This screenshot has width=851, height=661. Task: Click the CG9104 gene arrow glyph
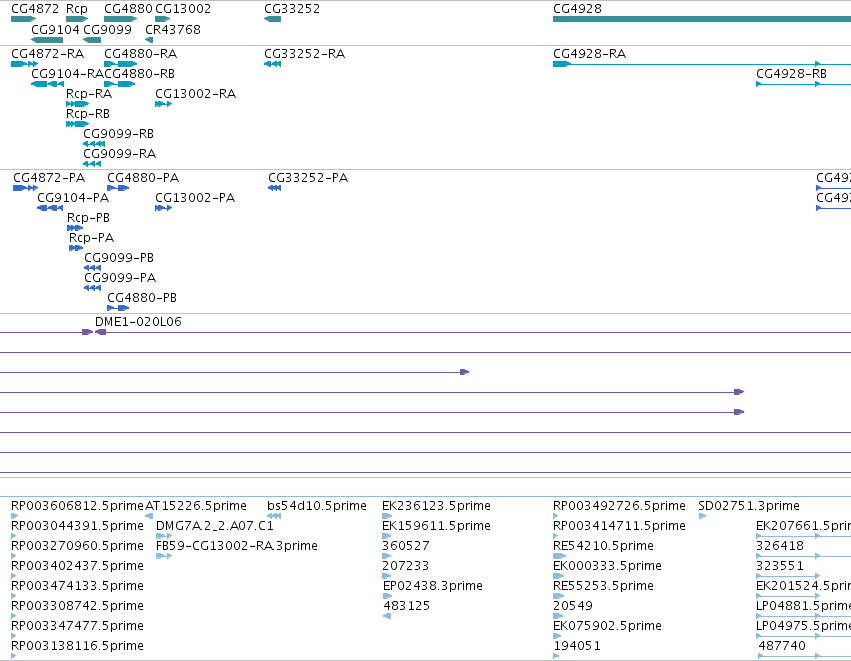click(47, 40)
